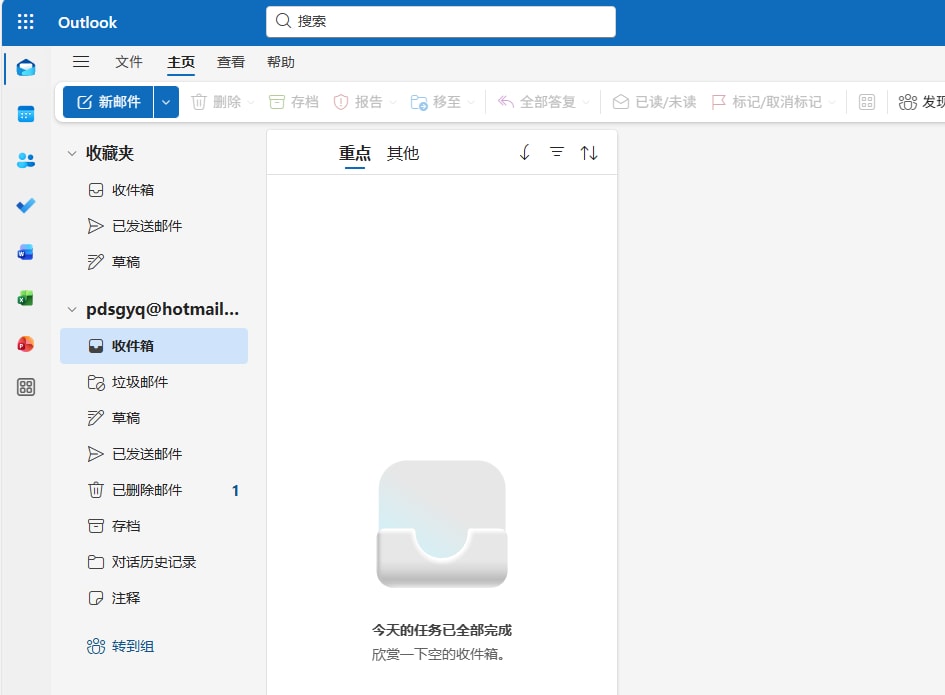Open the app launcher waffle icon
945x695 pixels.
pos(26,22)
